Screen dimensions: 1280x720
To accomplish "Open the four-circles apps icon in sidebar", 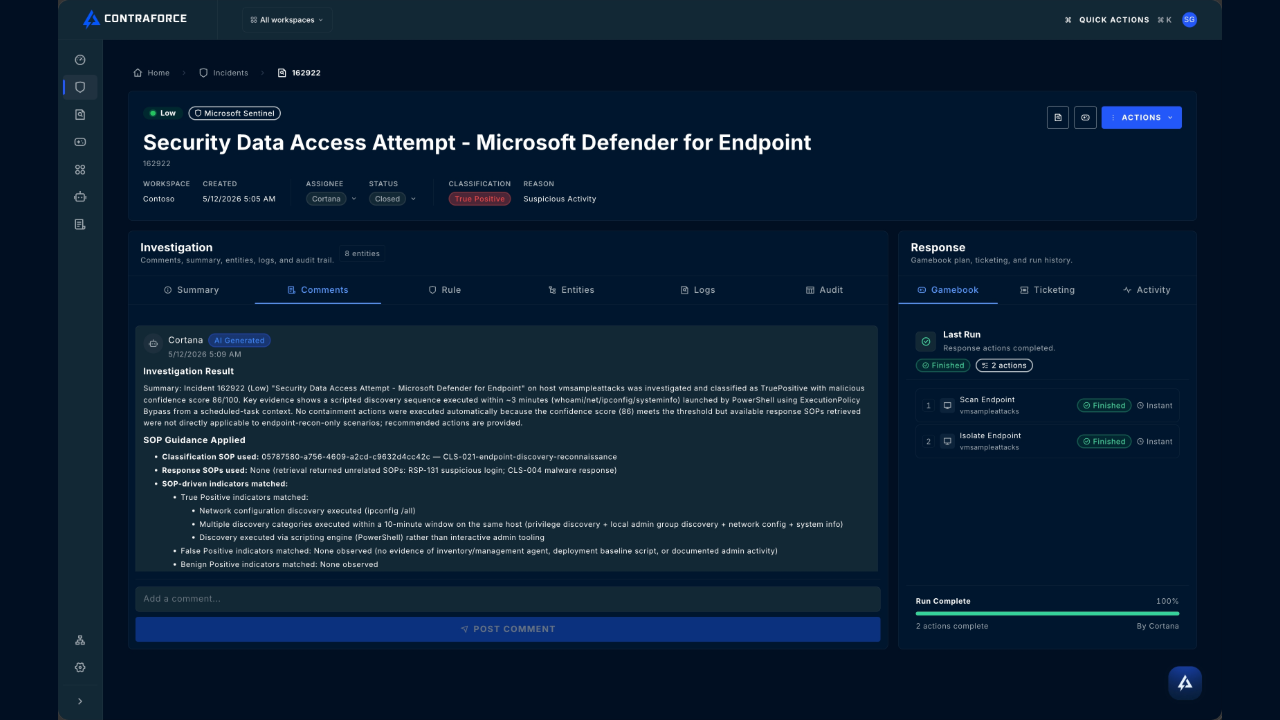I will pyautogui.click(x=80, y=170).
